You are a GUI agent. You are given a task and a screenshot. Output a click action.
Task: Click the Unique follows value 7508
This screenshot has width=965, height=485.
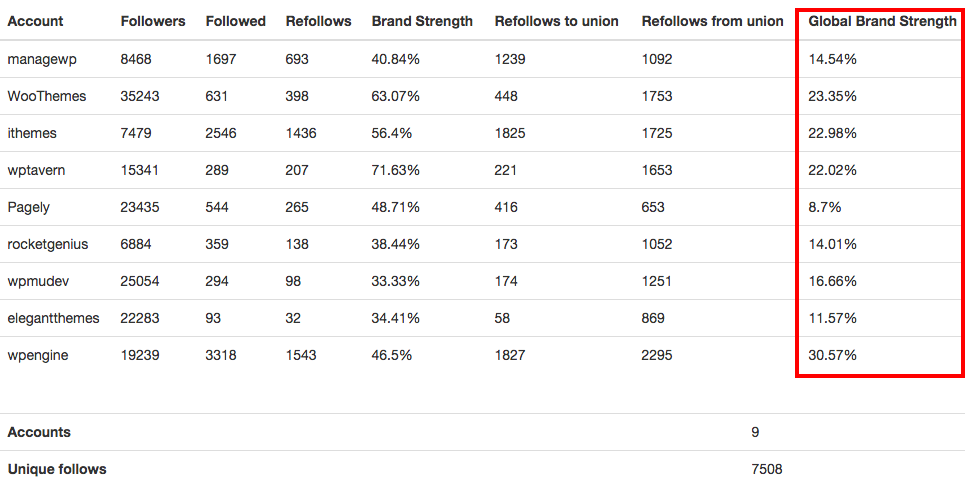tap(766, 469)
